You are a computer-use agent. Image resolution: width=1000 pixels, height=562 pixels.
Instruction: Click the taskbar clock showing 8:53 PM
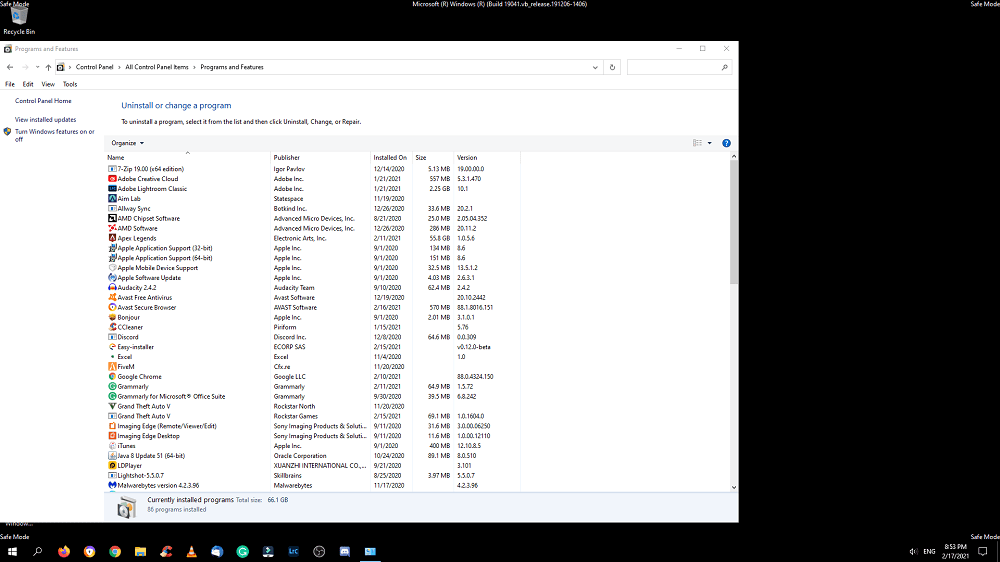click(x=955, y=551)
